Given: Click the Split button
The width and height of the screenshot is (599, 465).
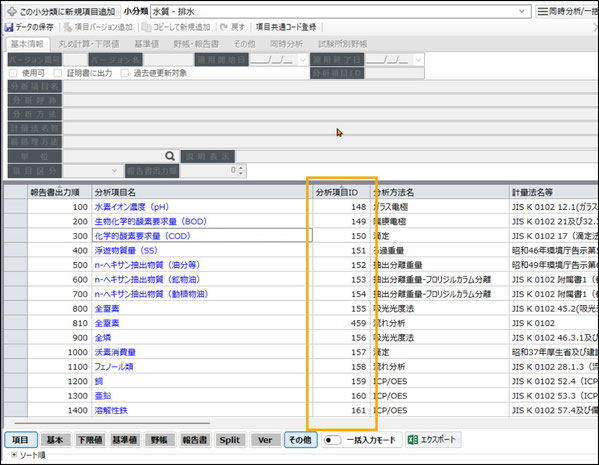Looking at the screenshot, I should 230,440.
